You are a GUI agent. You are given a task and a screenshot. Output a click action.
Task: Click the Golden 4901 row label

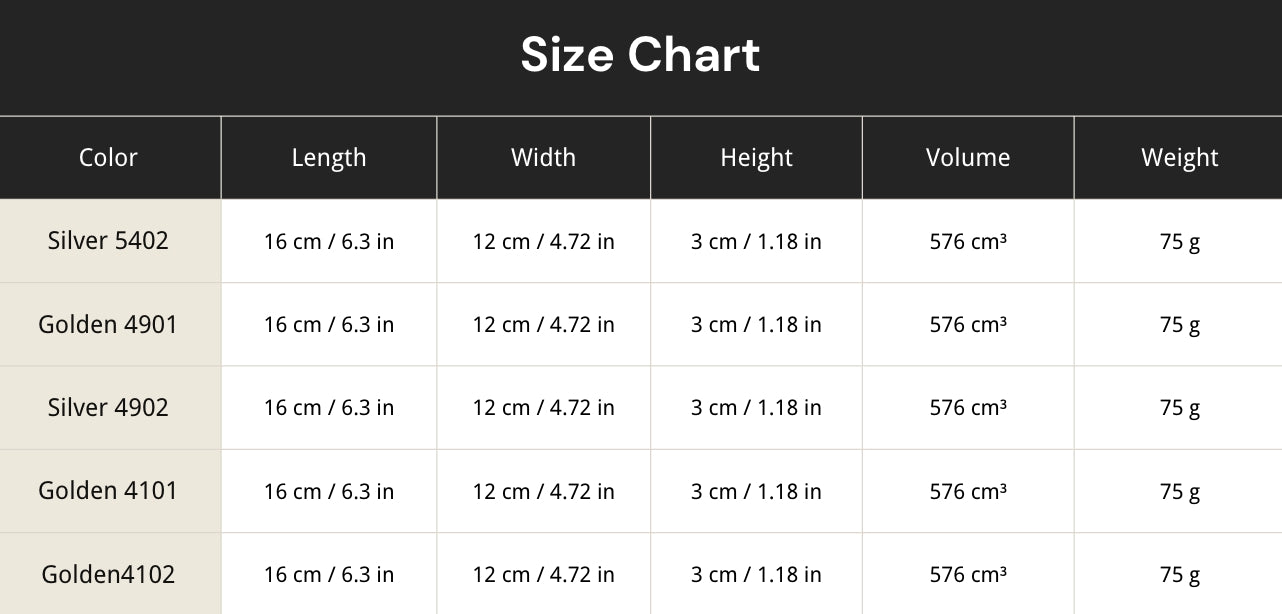[x=108, y=324]
